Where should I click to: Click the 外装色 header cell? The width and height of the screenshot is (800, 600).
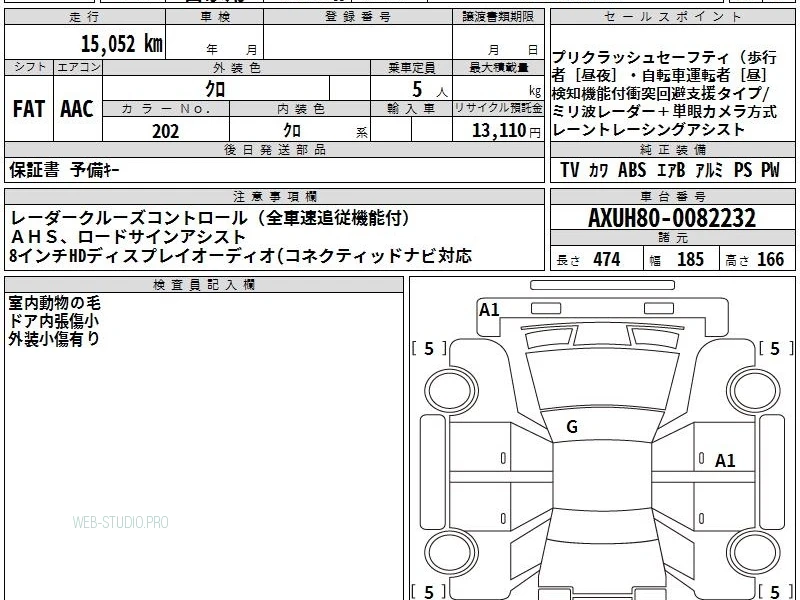[x=236, y=68]
